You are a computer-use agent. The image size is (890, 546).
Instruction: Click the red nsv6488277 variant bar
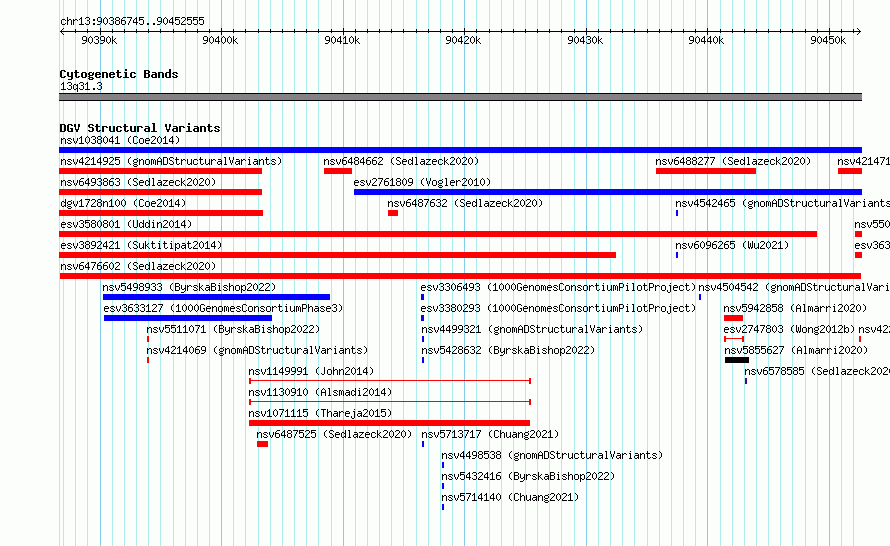[706, 171]
